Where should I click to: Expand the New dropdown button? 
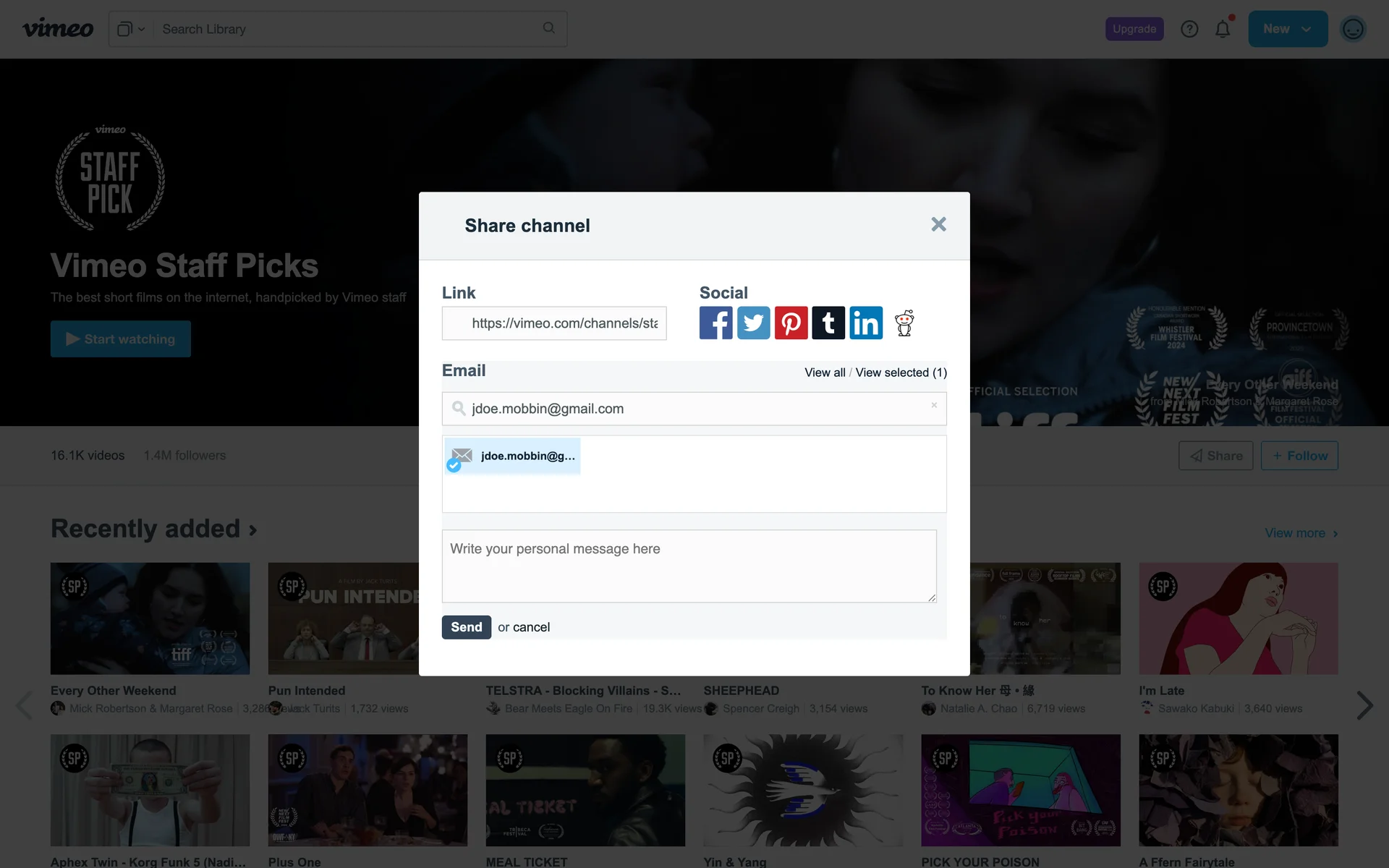point(1287,29)
